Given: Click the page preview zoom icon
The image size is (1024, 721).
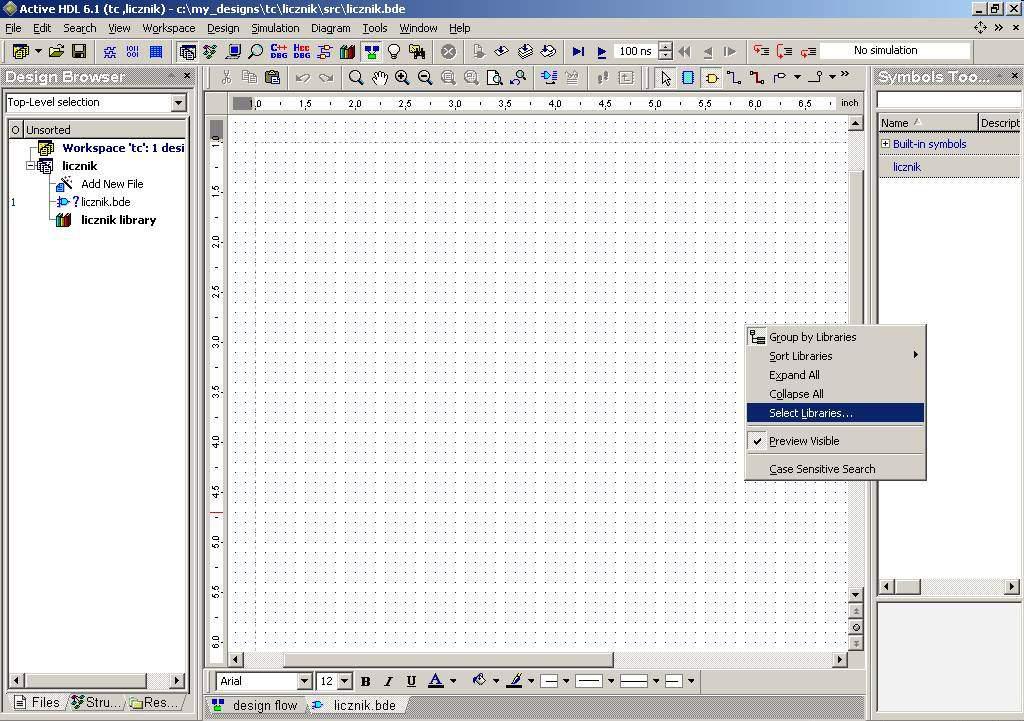Looking at the screenshot, I should click(494, 78).
